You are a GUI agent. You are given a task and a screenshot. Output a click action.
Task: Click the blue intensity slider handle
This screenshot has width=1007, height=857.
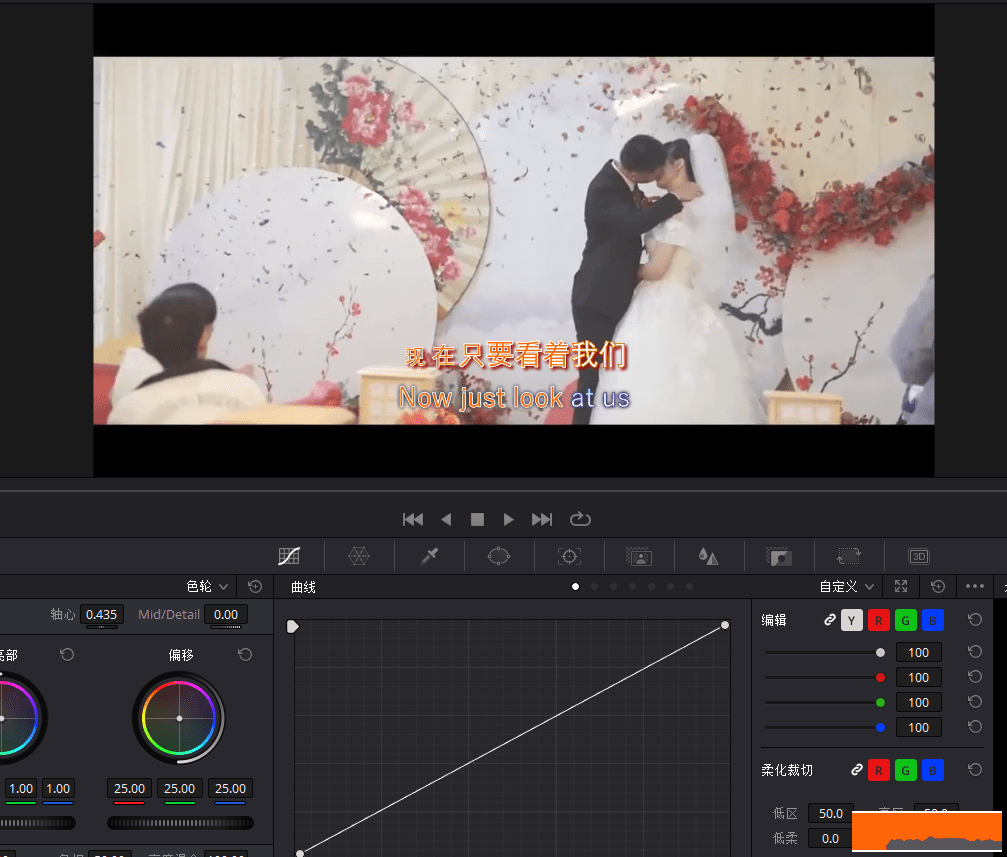880,727
